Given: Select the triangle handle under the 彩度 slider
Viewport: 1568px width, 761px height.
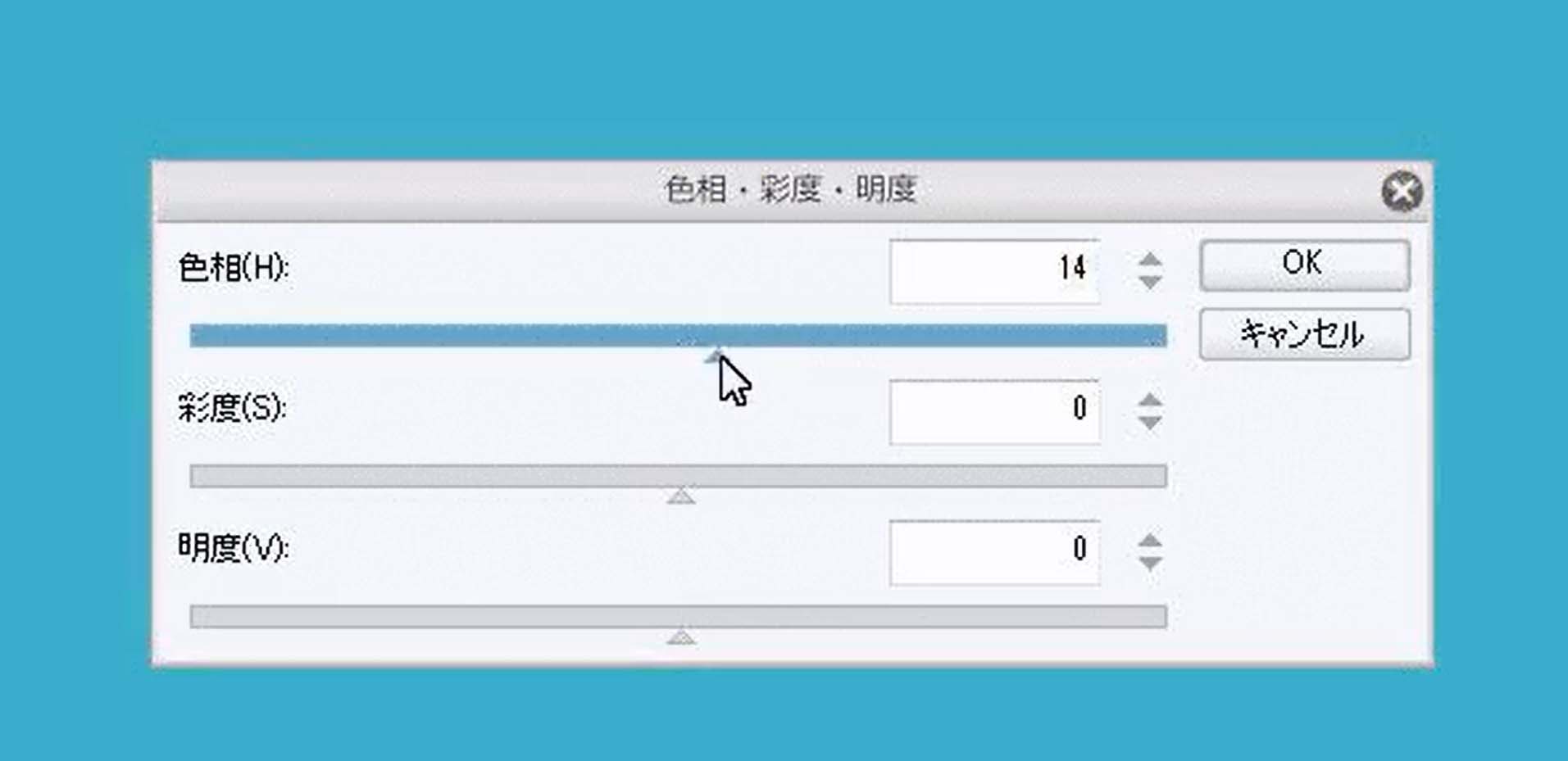Looking at the screenshot, I should click(680, 496).
